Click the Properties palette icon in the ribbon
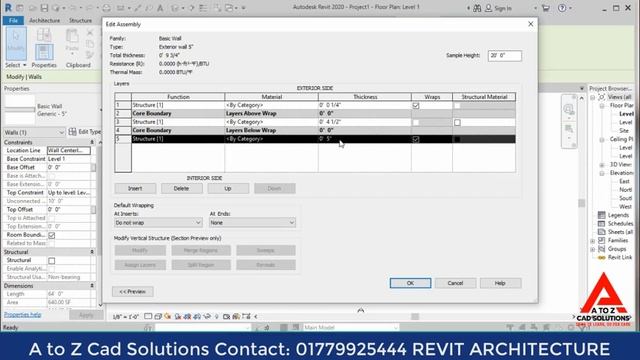 44,52
